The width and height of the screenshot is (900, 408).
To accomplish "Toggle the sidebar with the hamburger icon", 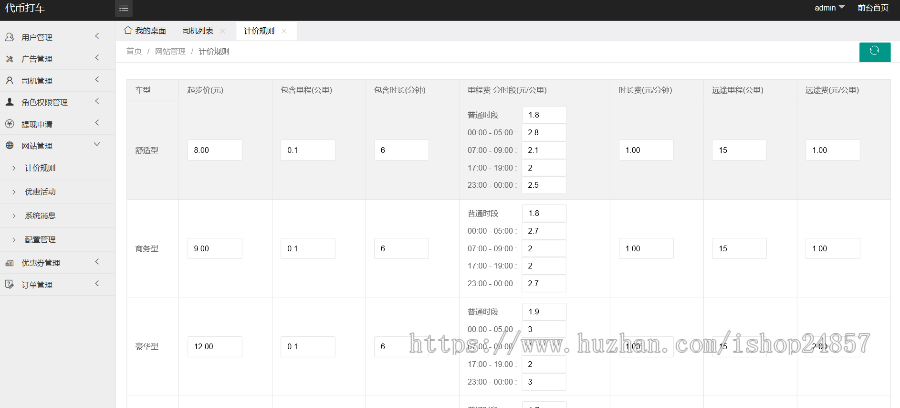I will point(123,8).
